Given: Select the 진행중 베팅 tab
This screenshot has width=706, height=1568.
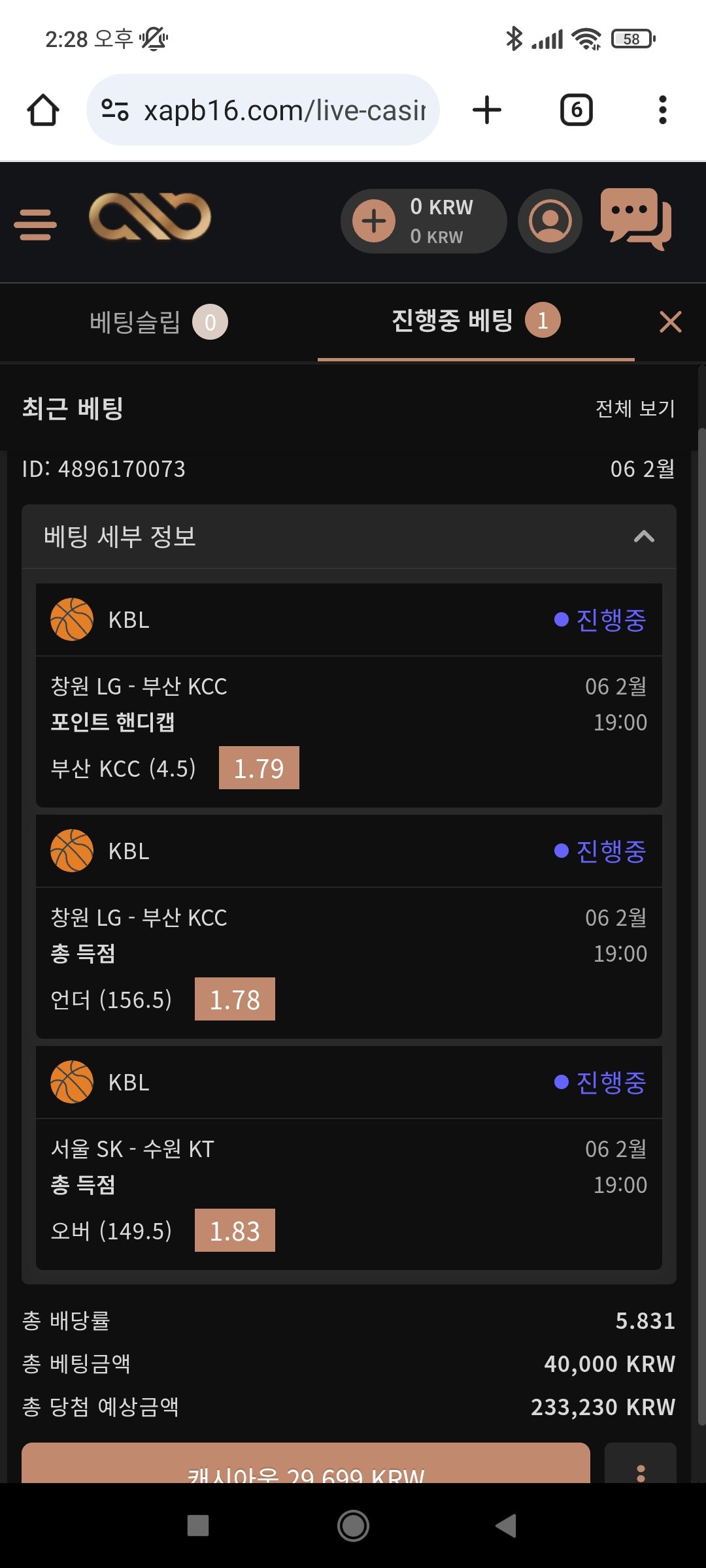Looking at the screenshot, I should (x=475, y=321).
